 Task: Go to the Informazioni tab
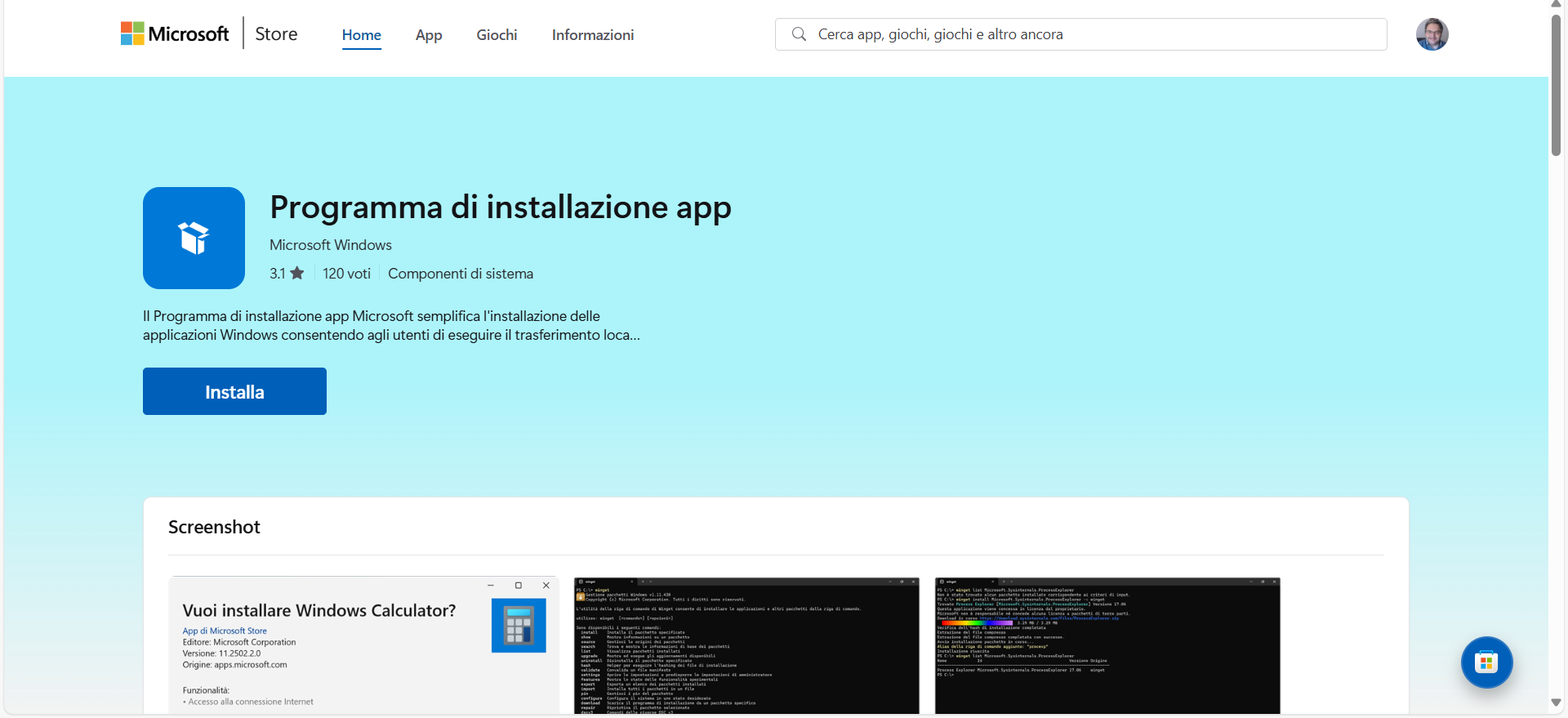pyautogui.click(x=593, y=34)
